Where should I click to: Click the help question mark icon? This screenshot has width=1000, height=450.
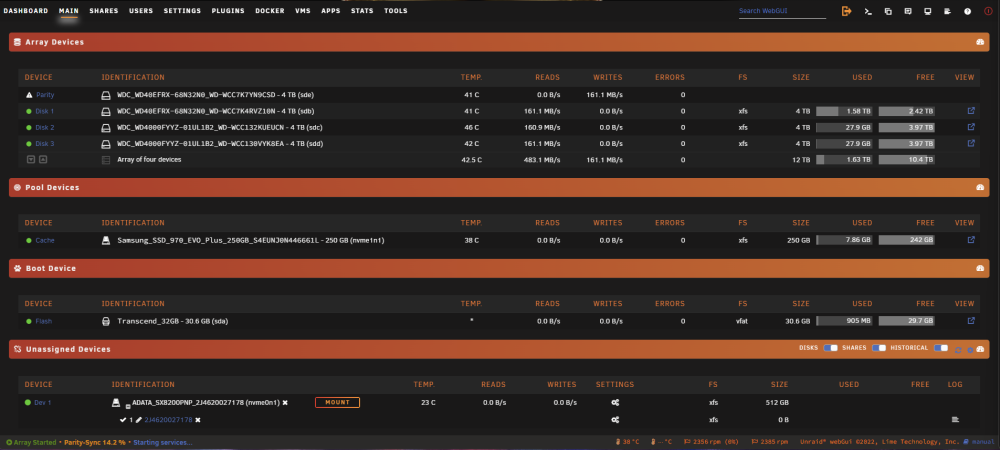[x=967, y=11]
